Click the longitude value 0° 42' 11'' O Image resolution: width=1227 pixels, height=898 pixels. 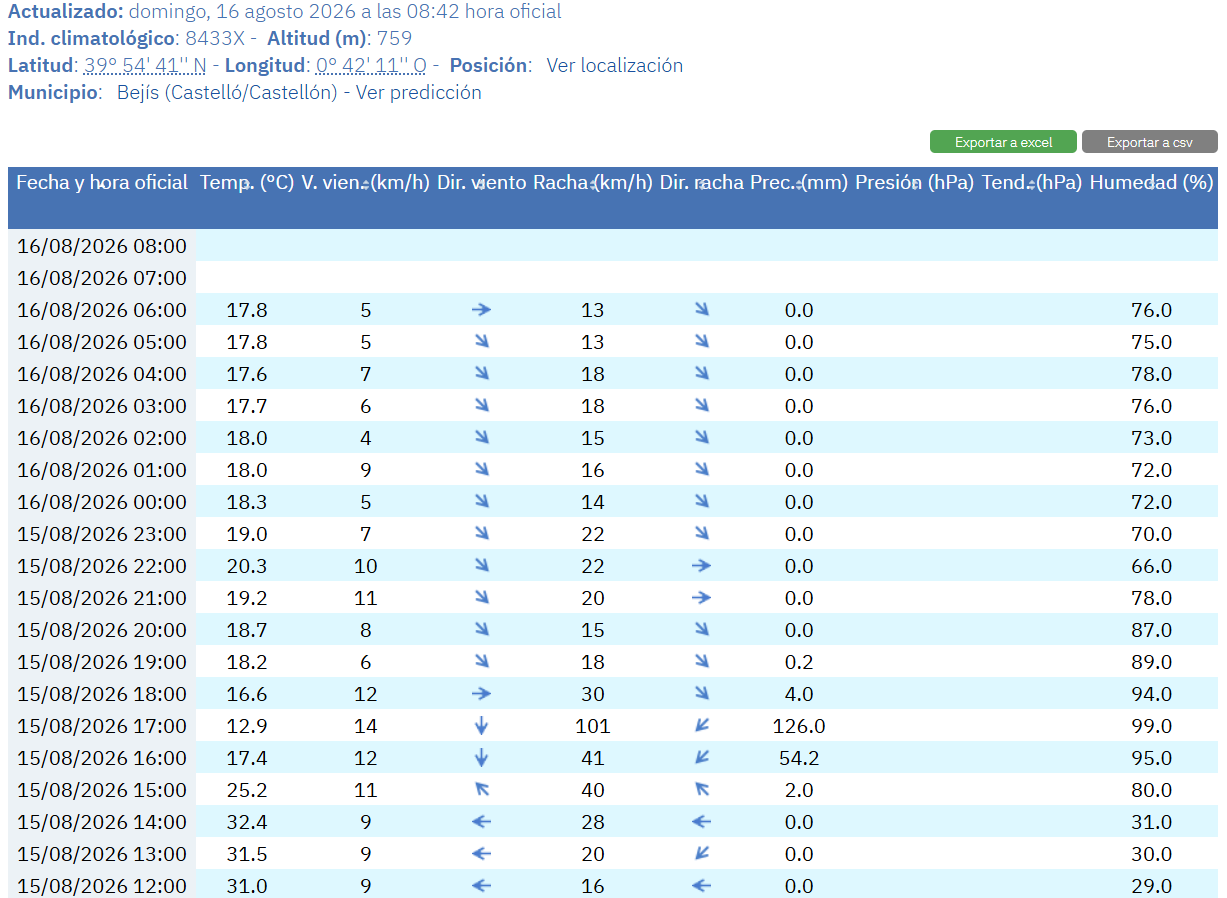click(371, 65)
